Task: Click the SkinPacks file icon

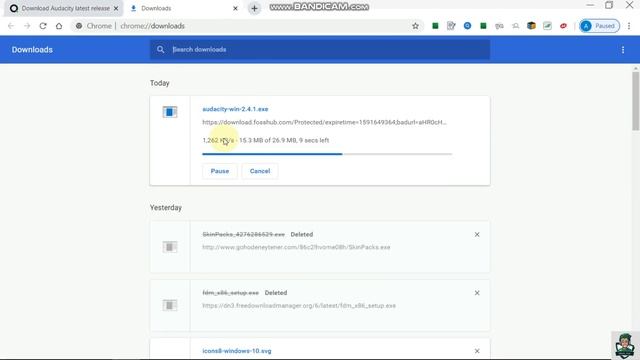Action: pos(170,247)
